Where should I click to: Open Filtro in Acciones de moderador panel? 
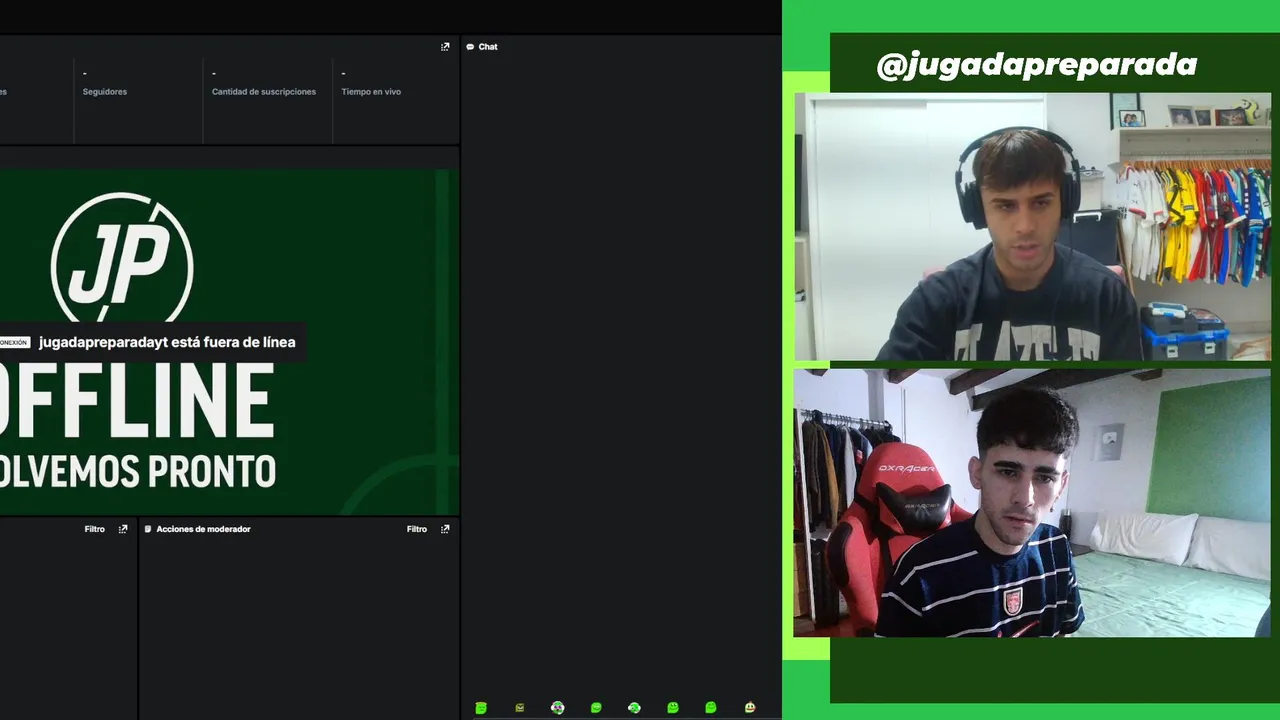pyautogui.click(x=417, y=529)
